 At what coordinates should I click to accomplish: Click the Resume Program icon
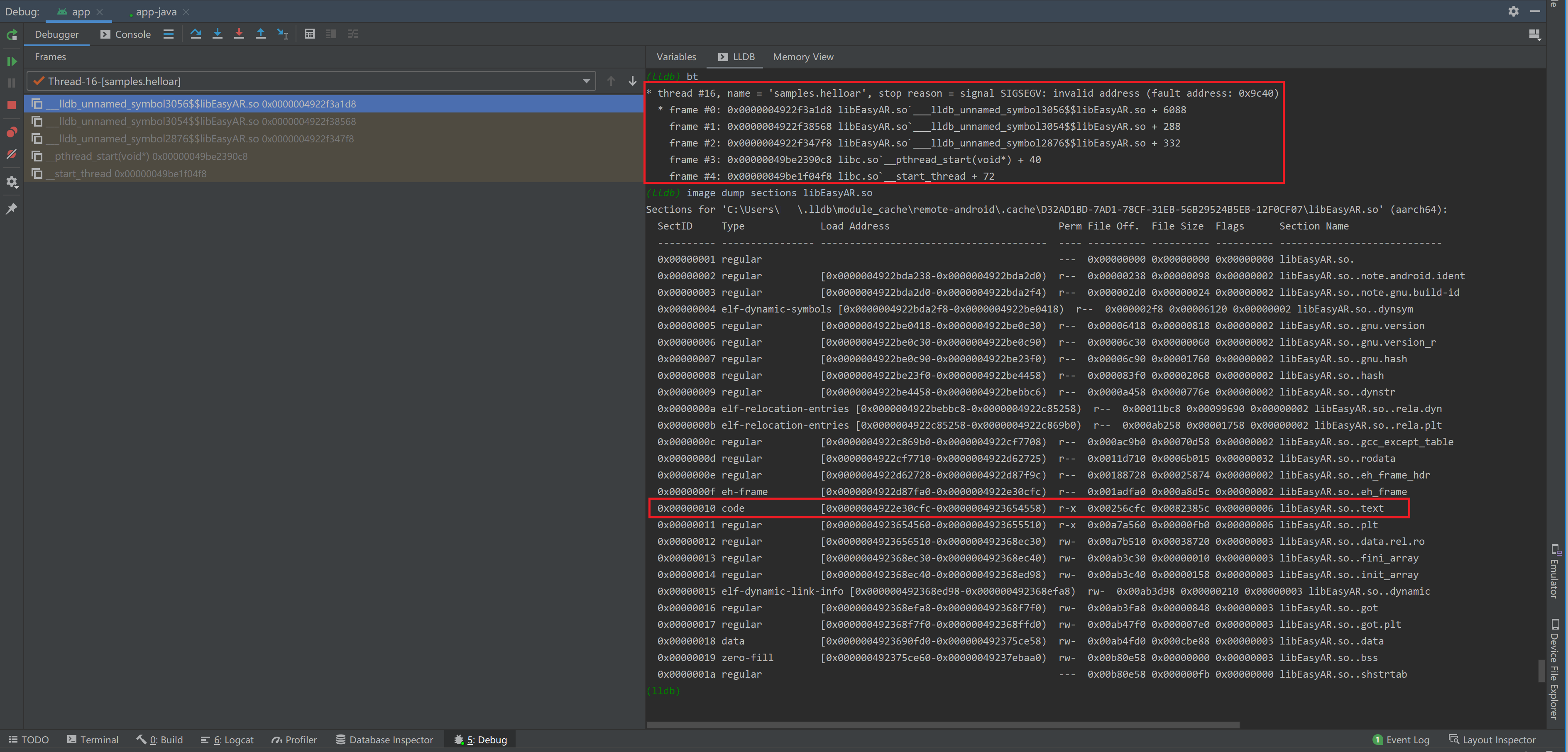pyautogui.click(x=12, y=61)
